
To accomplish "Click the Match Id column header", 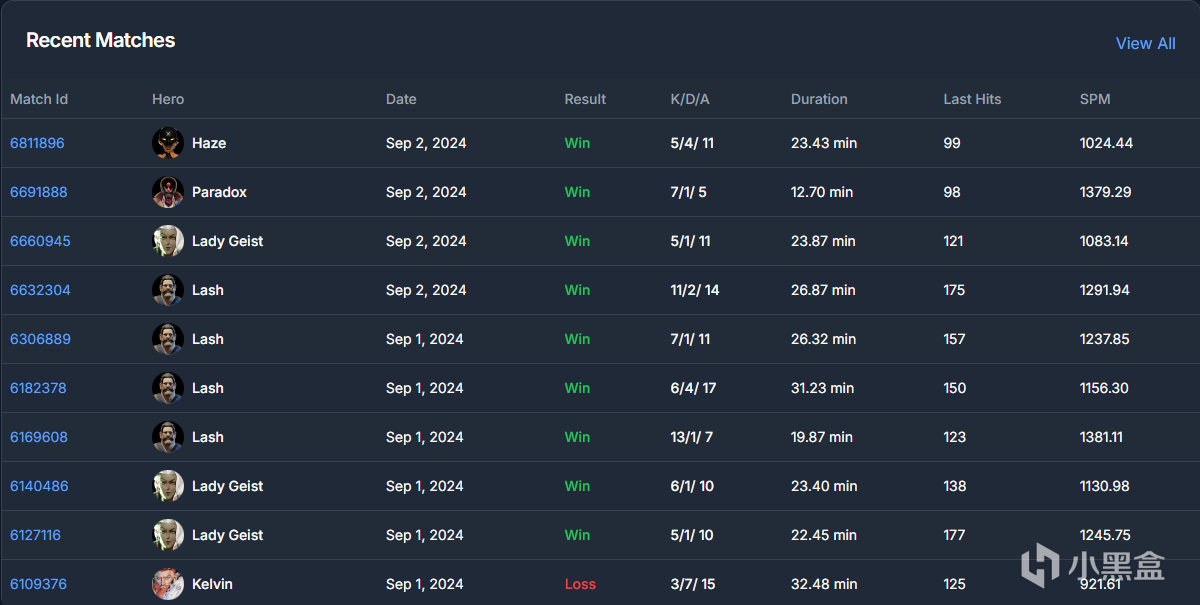I will pyautogui.click(x=39, y=99).
